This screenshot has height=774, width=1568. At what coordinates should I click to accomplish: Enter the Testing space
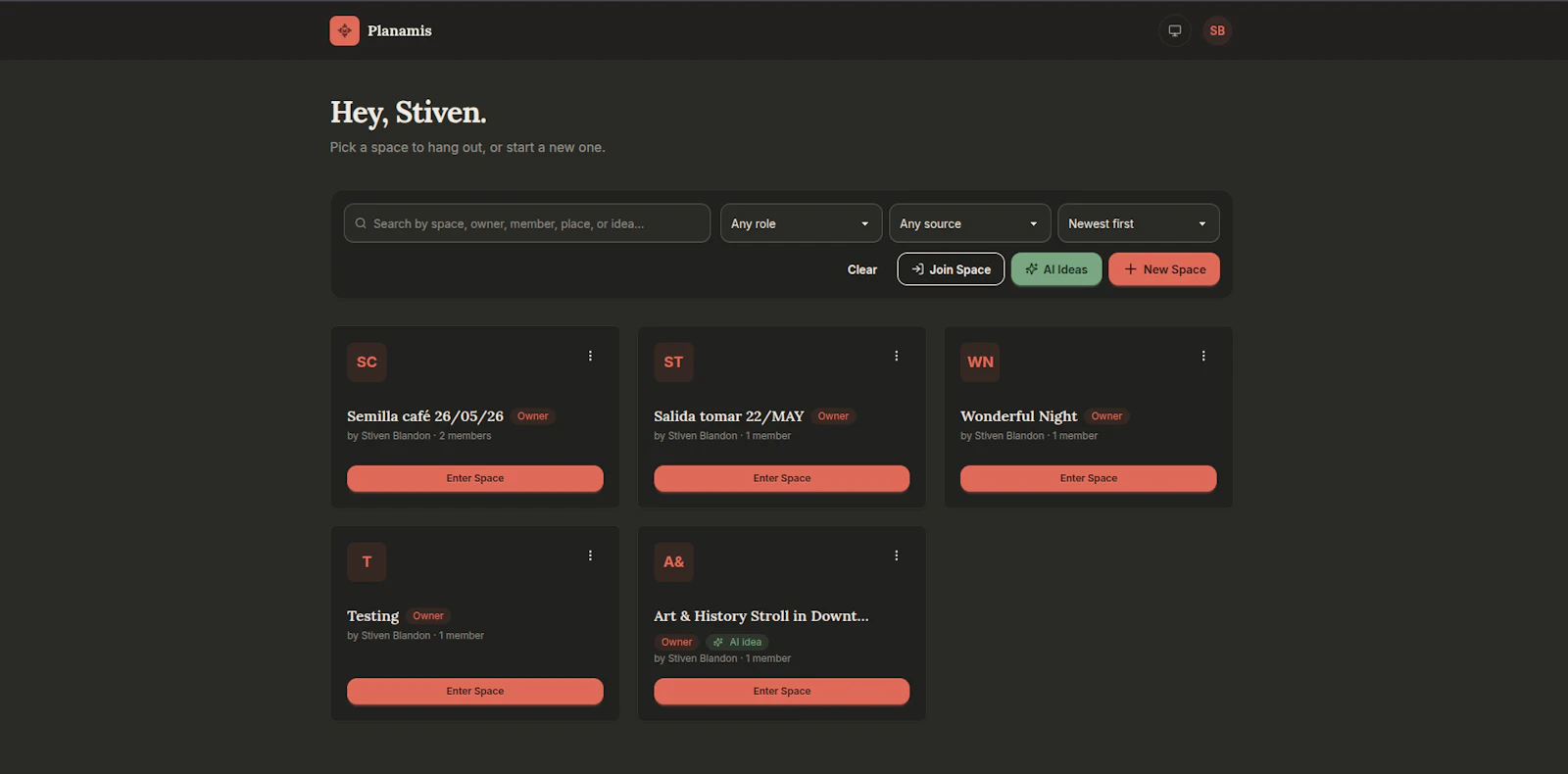475,691
